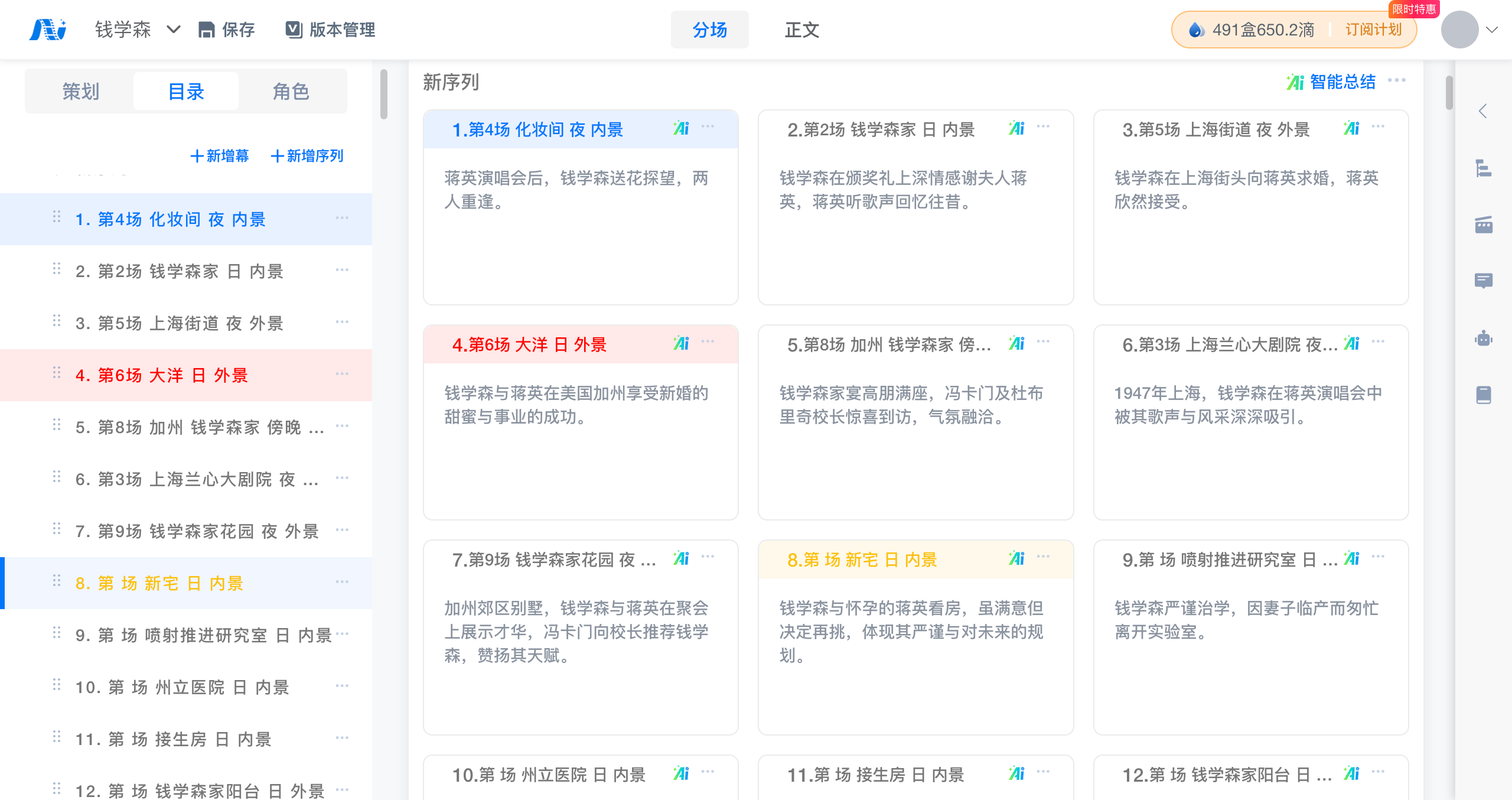Select scene 4. 第6场 大洋 in list
Screen dimensions: 1512x800
click(x=186, y=375)
